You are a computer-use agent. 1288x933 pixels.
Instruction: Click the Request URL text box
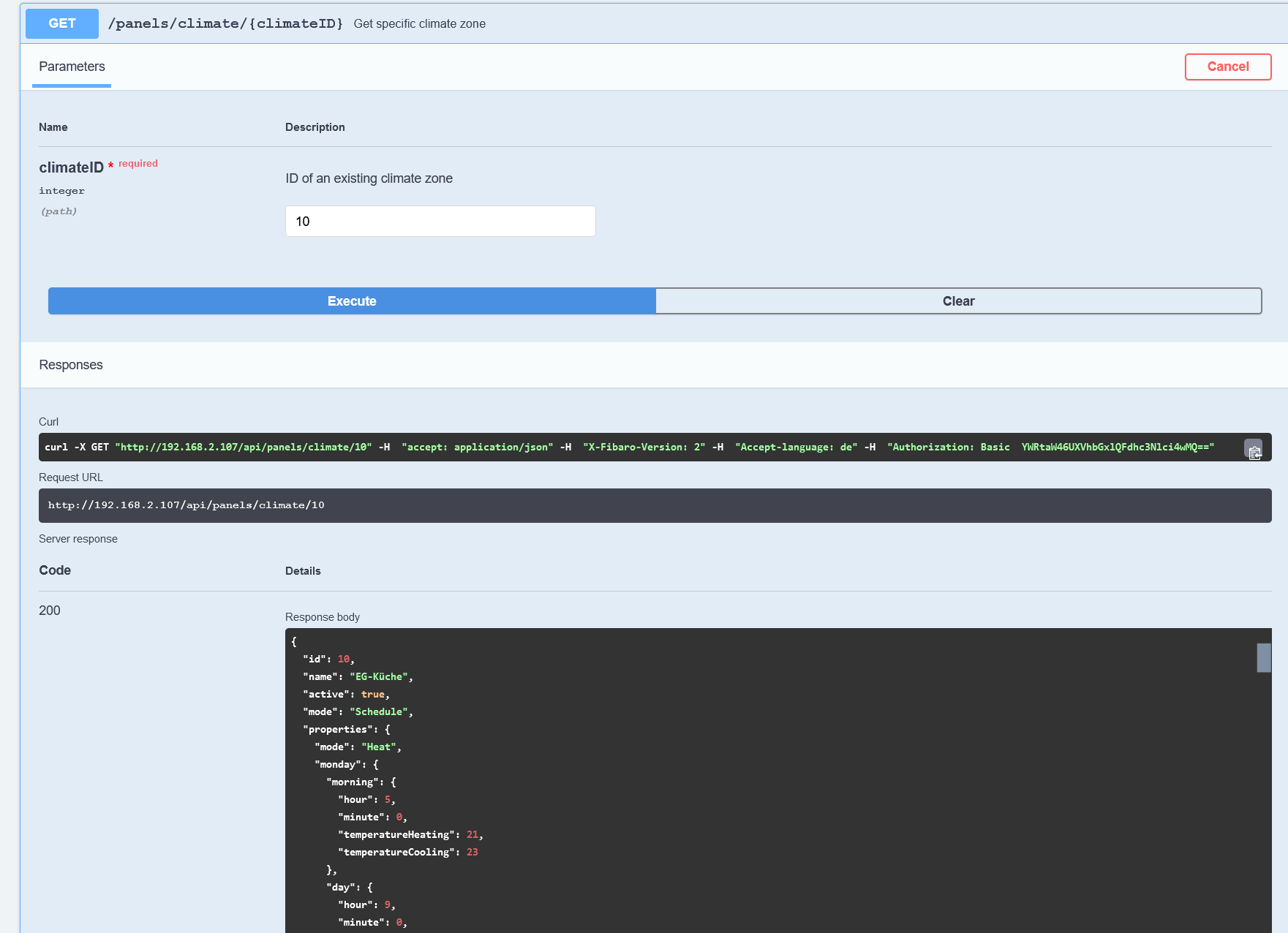(655, 505)
